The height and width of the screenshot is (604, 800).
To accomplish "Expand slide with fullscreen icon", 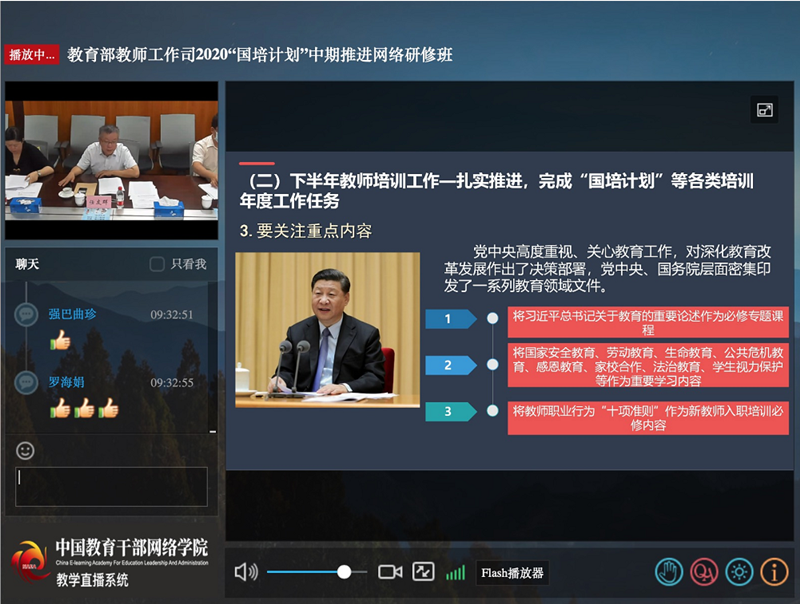I will [x=764, y=110].
